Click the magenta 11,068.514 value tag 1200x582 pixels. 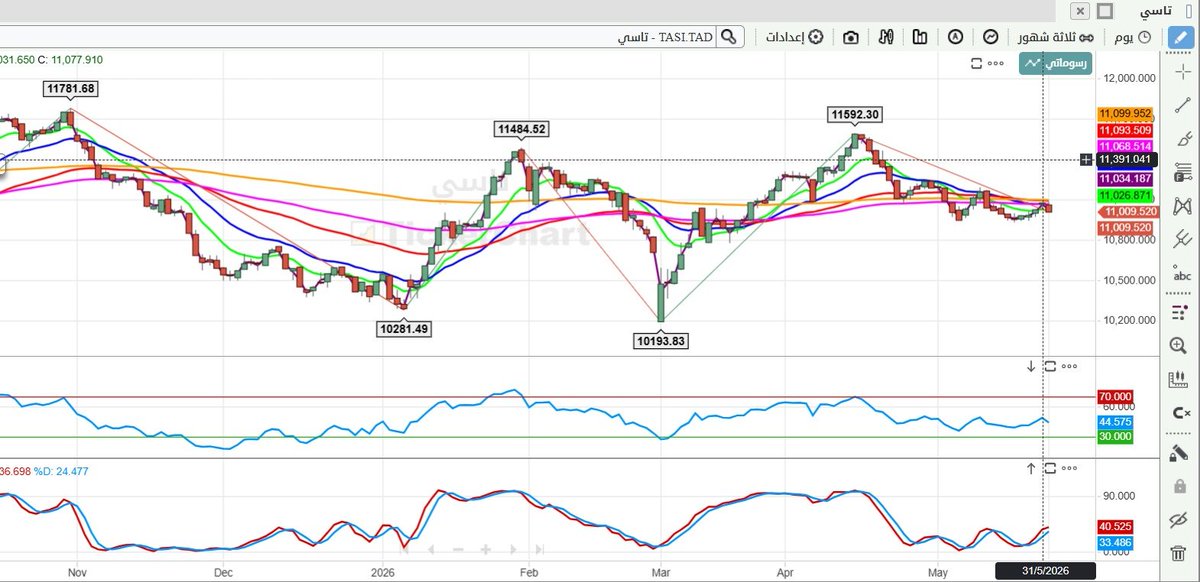(x=1125, y=146)
